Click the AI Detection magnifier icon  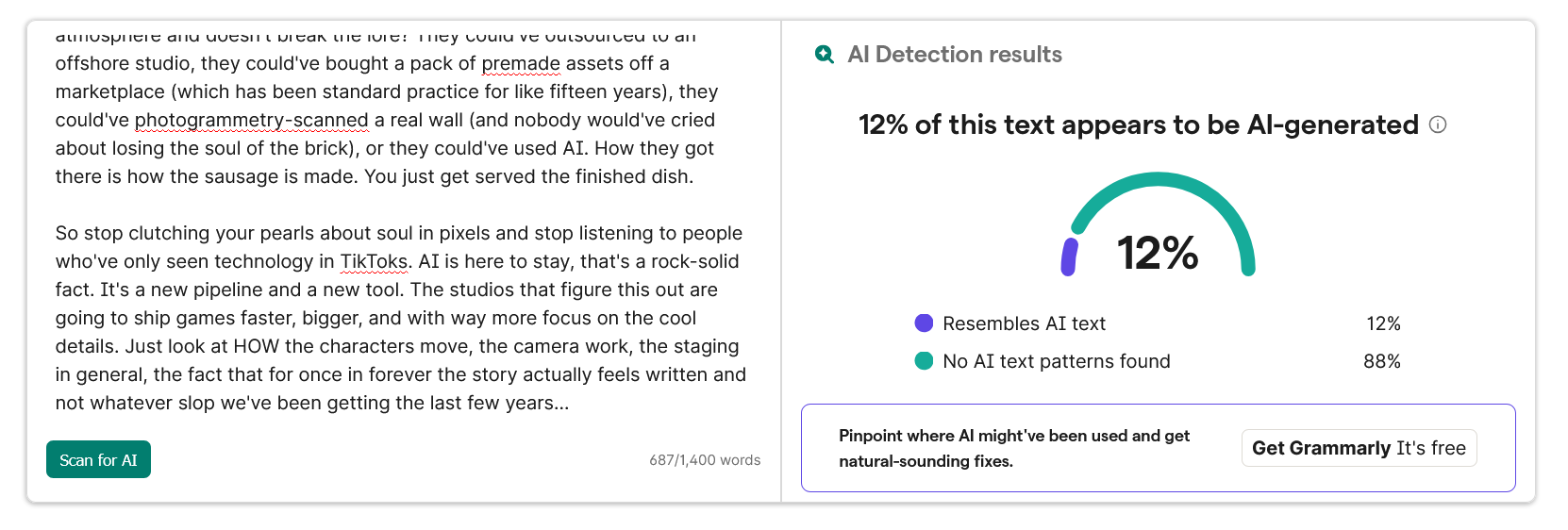825,55
